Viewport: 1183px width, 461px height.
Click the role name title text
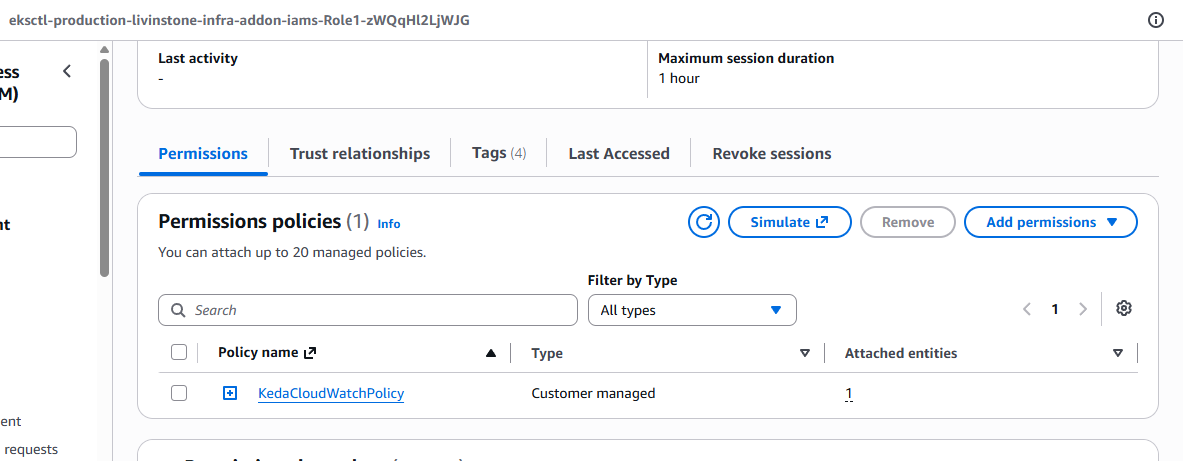[x=239, y=20]
